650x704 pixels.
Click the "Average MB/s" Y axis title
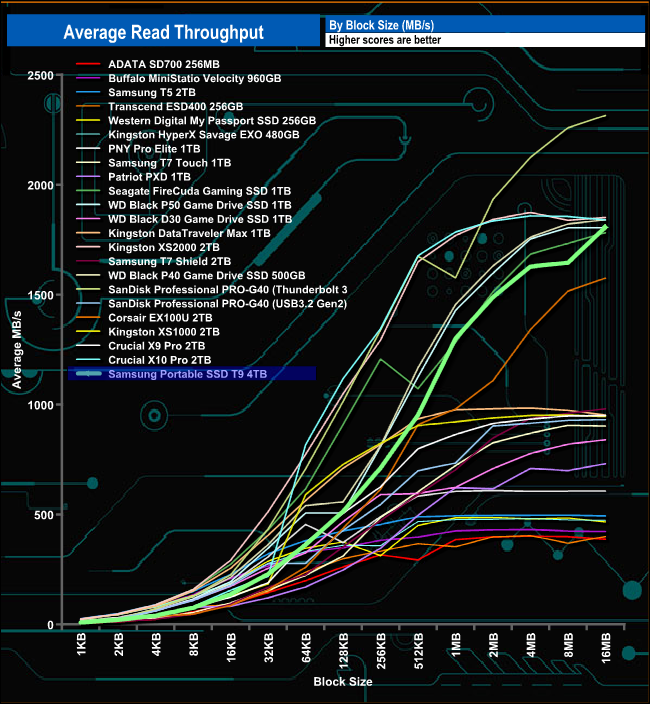pos(17,349)
